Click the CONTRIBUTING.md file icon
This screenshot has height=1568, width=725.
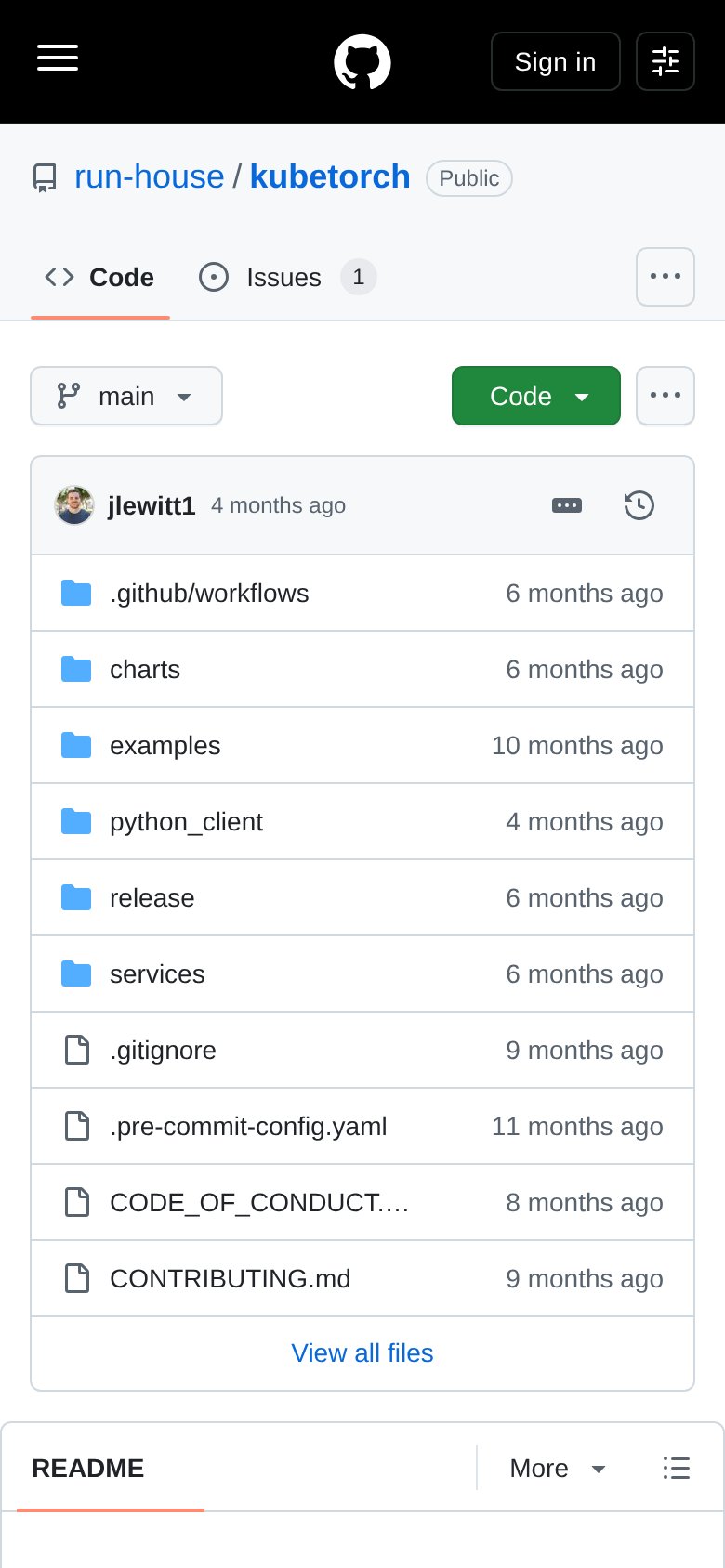coord(77,1278)
